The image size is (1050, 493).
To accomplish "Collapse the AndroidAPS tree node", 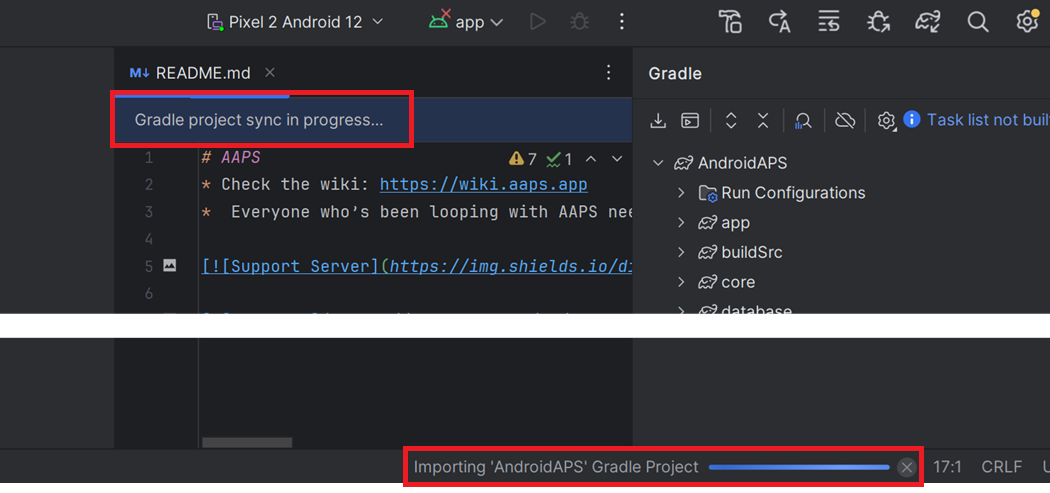I will 658,163.
